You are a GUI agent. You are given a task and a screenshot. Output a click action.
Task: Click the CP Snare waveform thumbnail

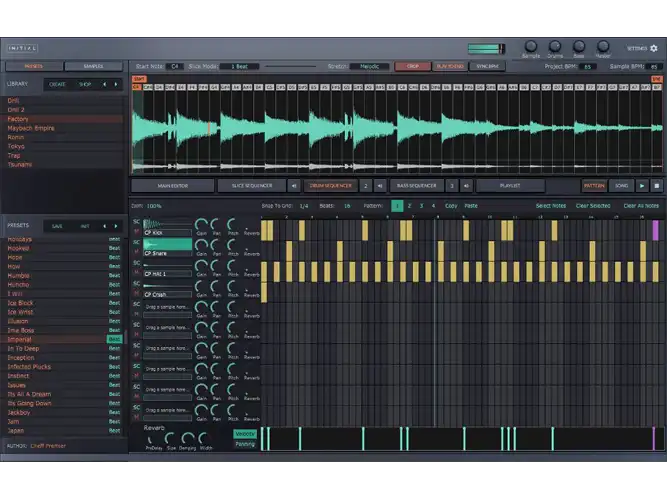[x=168, y=244]
